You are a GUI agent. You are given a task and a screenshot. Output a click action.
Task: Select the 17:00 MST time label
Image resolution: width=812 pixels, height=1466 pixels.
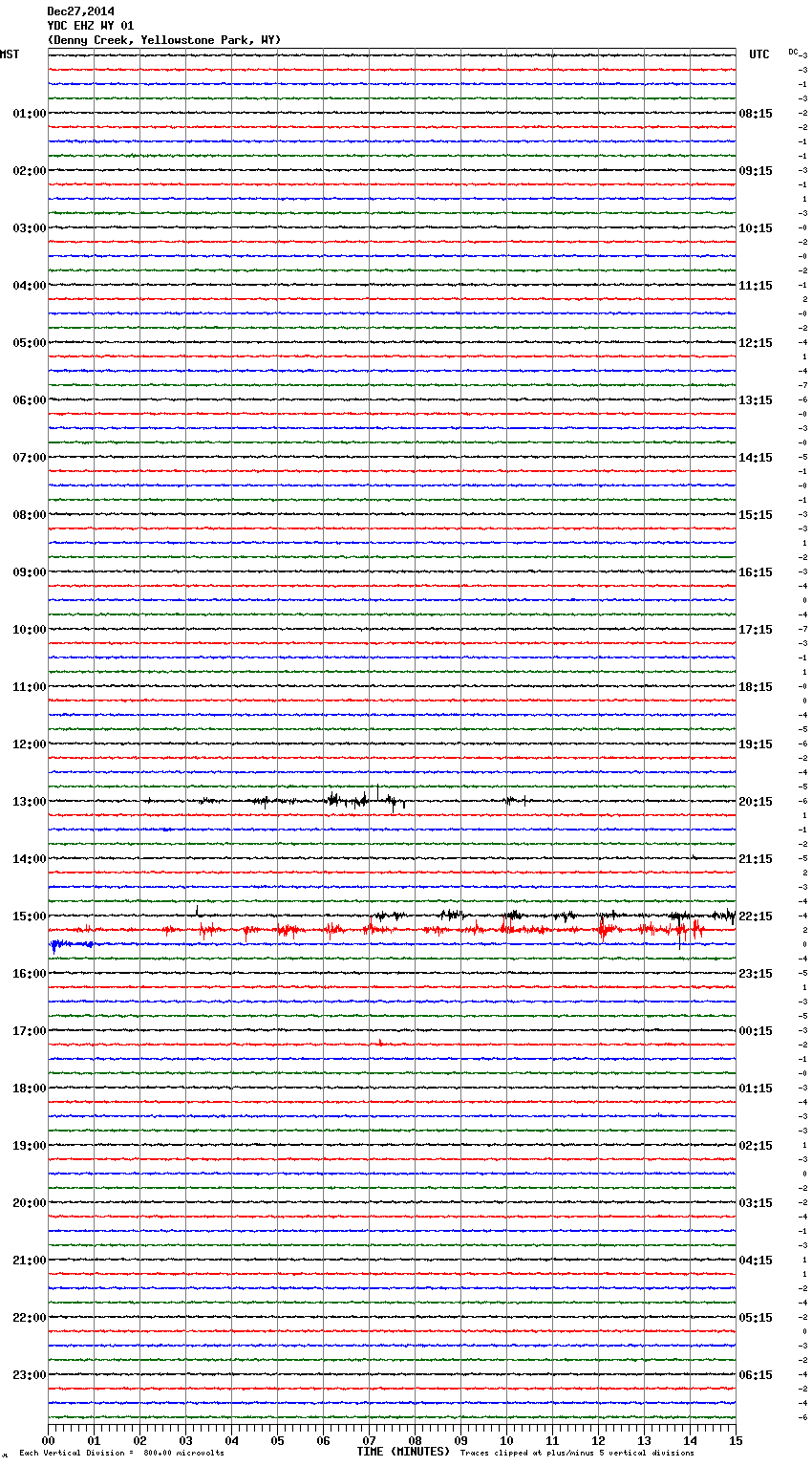[30, 1031]
